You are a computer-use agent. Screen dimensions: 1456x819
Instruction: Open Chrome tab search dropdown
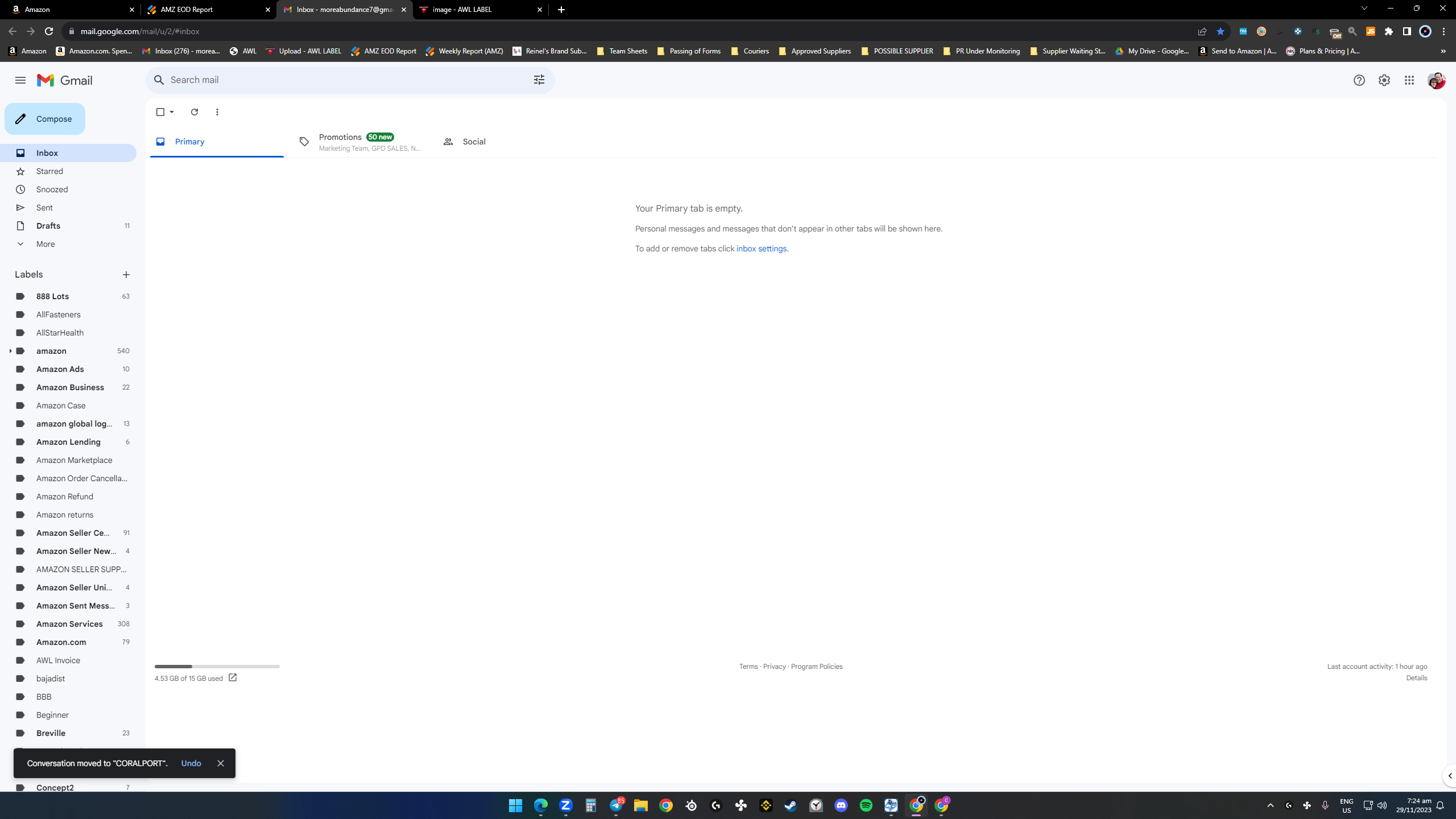coord(1364,9)
